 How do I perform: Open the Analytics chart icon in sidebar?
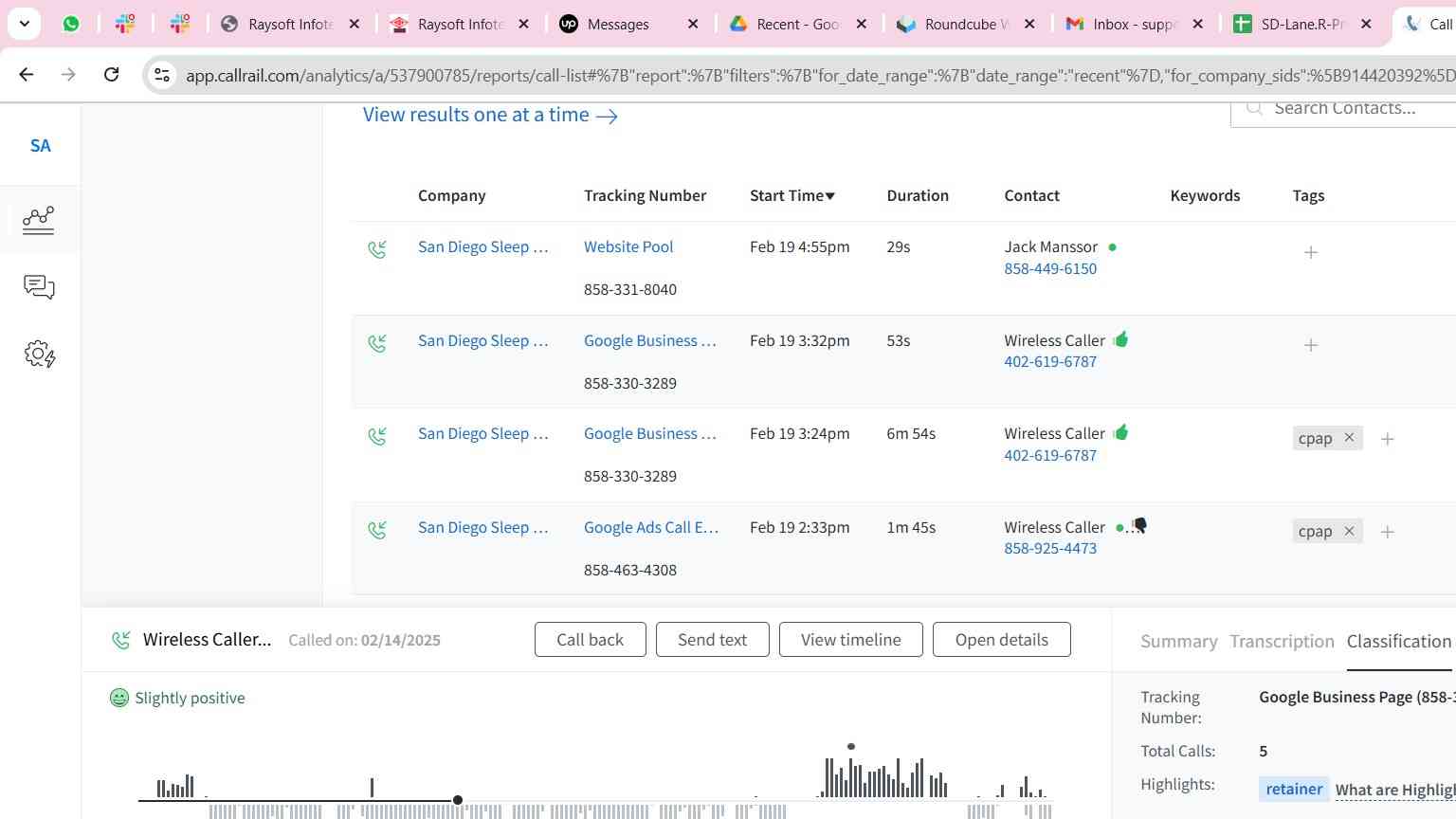point(39,220)
